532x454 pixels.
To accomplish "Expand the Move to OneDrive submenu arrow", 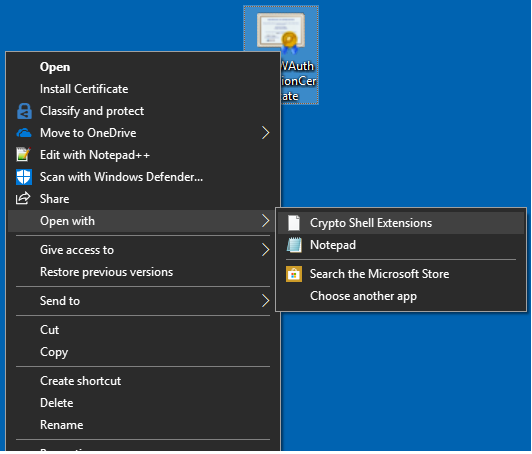I will click(x=266, y=133).
